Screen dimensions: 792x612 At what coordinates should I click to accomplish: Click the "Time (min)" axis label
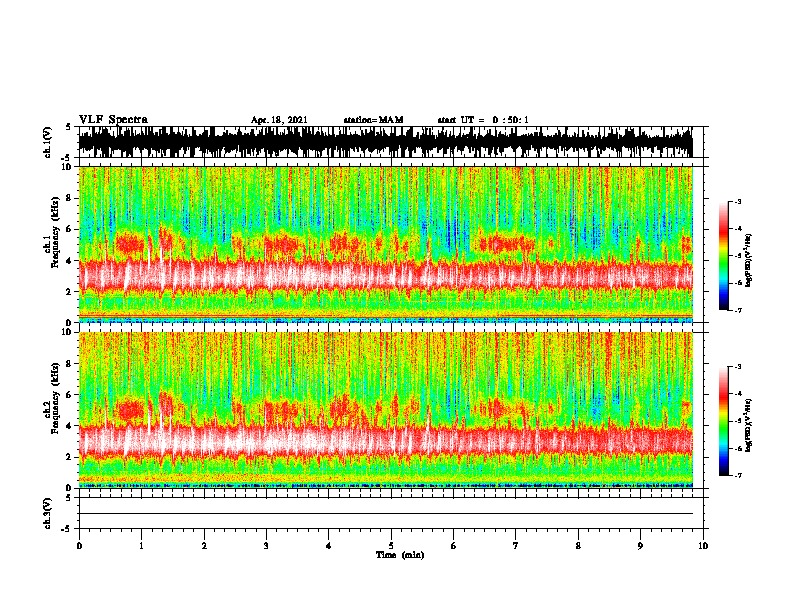coord(400,555)
